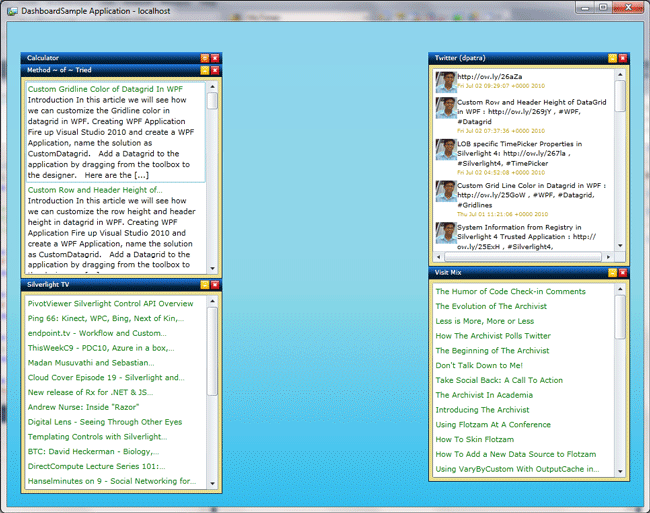Screen dimensions: 650x513
Task: Open Hanselminutes on 9 - Social Networking item
Action: click(x=112, y=481)
